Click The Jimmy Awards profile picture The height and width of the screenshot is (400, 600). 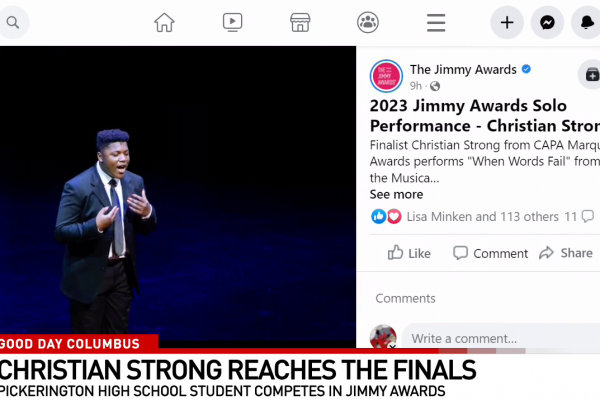[386, 76]
